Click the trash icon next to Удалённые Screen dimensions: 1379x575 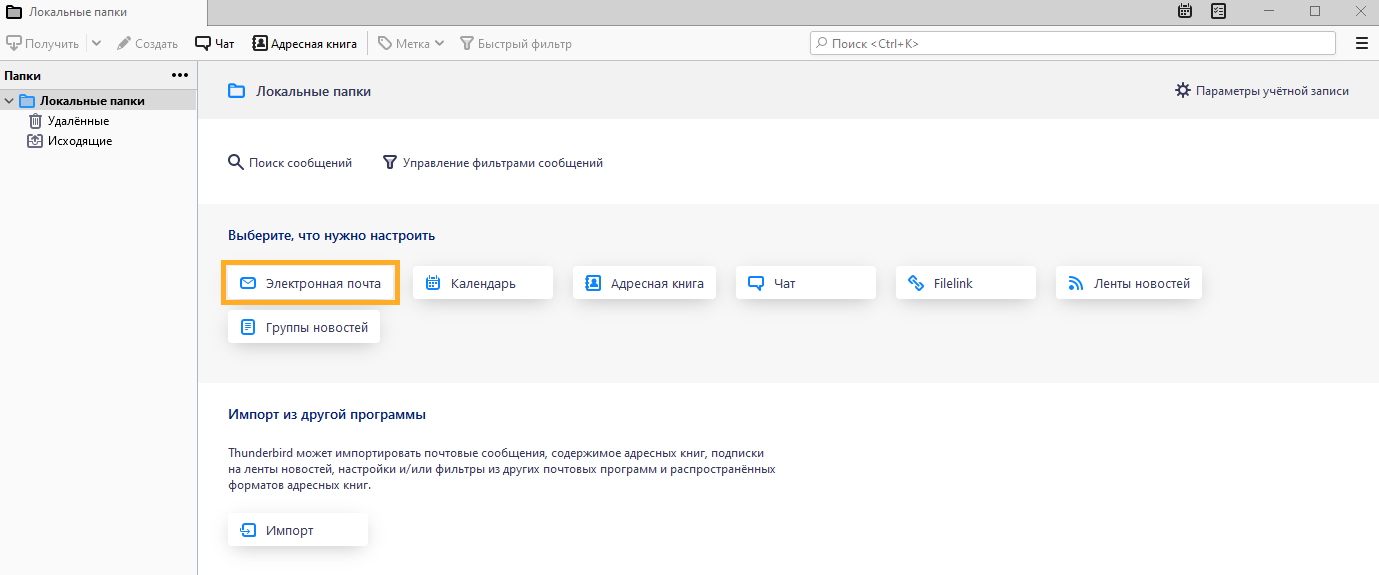35,121
